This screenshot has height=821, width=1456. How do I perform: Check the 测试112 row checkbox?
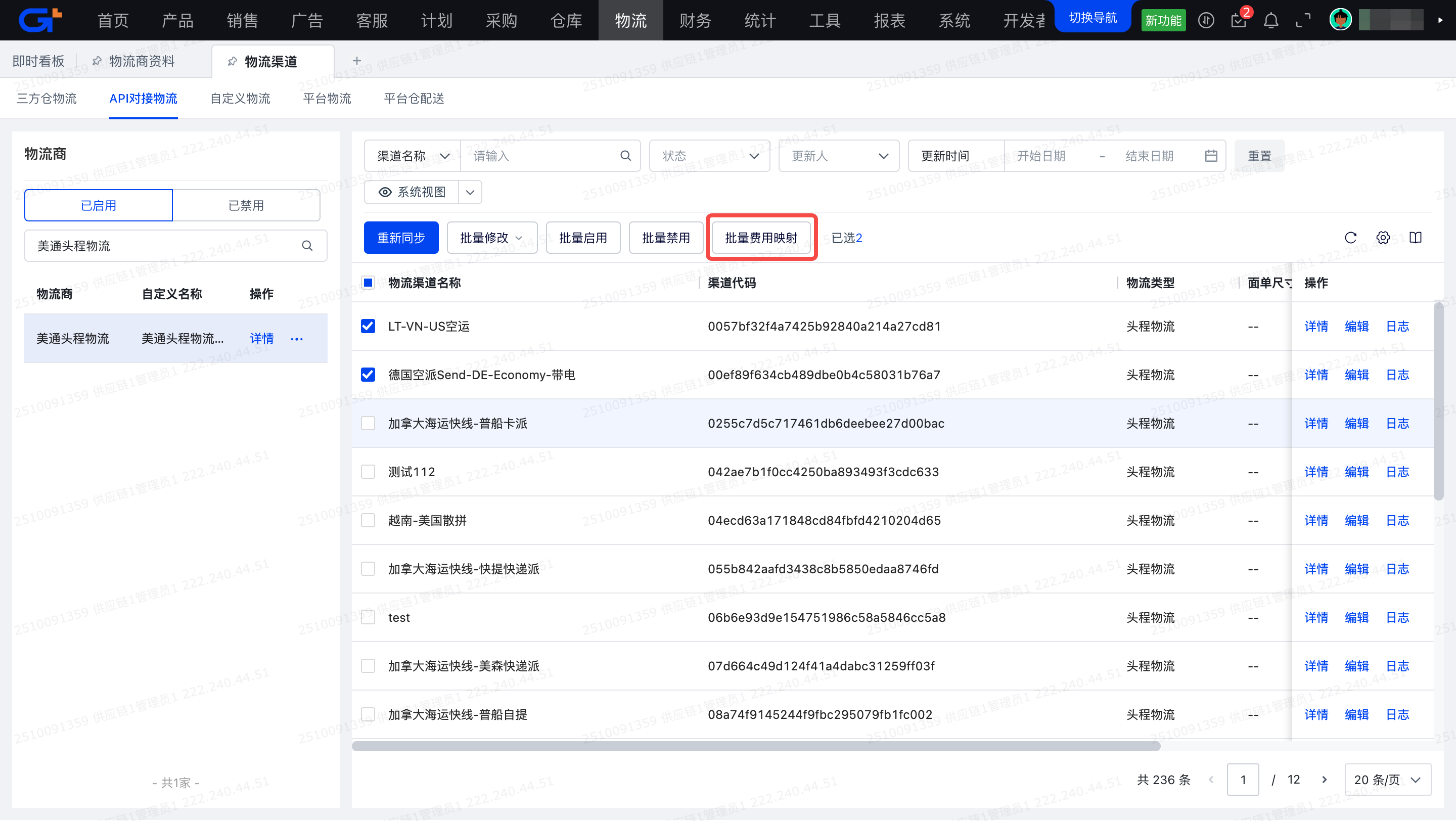pyautogui.click(x=368, y=472)
